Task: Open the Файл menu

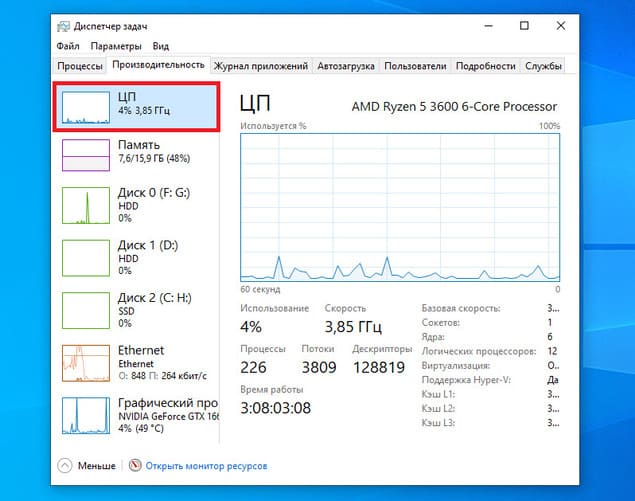Action: click(68, 46)
